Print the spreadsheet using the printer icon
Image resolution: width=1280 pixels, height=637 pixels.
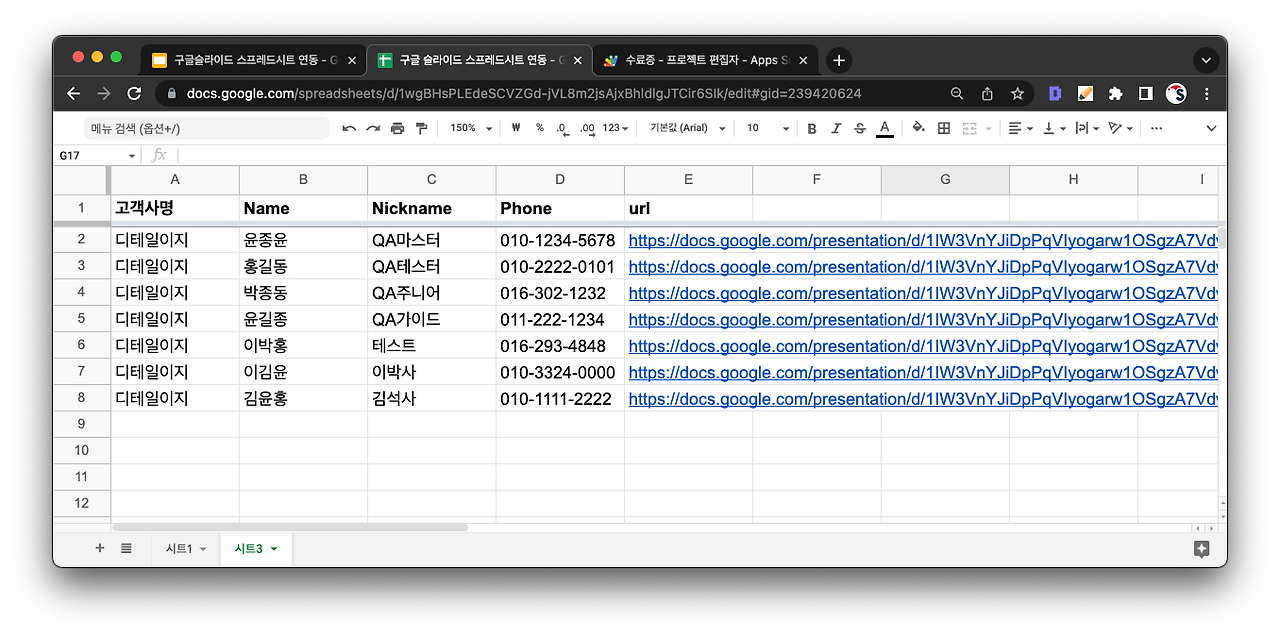pyautogui.click(x=397, y=128)
